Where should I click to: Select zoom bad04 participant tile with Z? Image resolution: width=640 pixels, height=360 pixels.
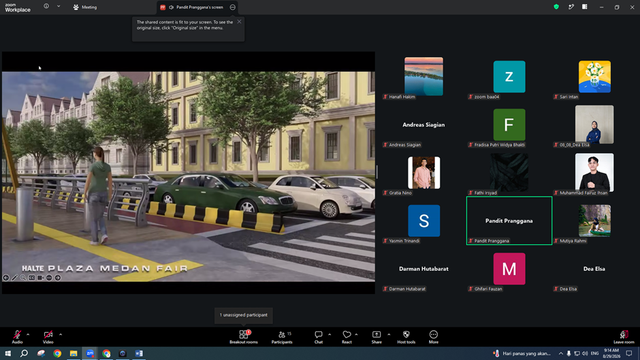[x=509, y=77]
